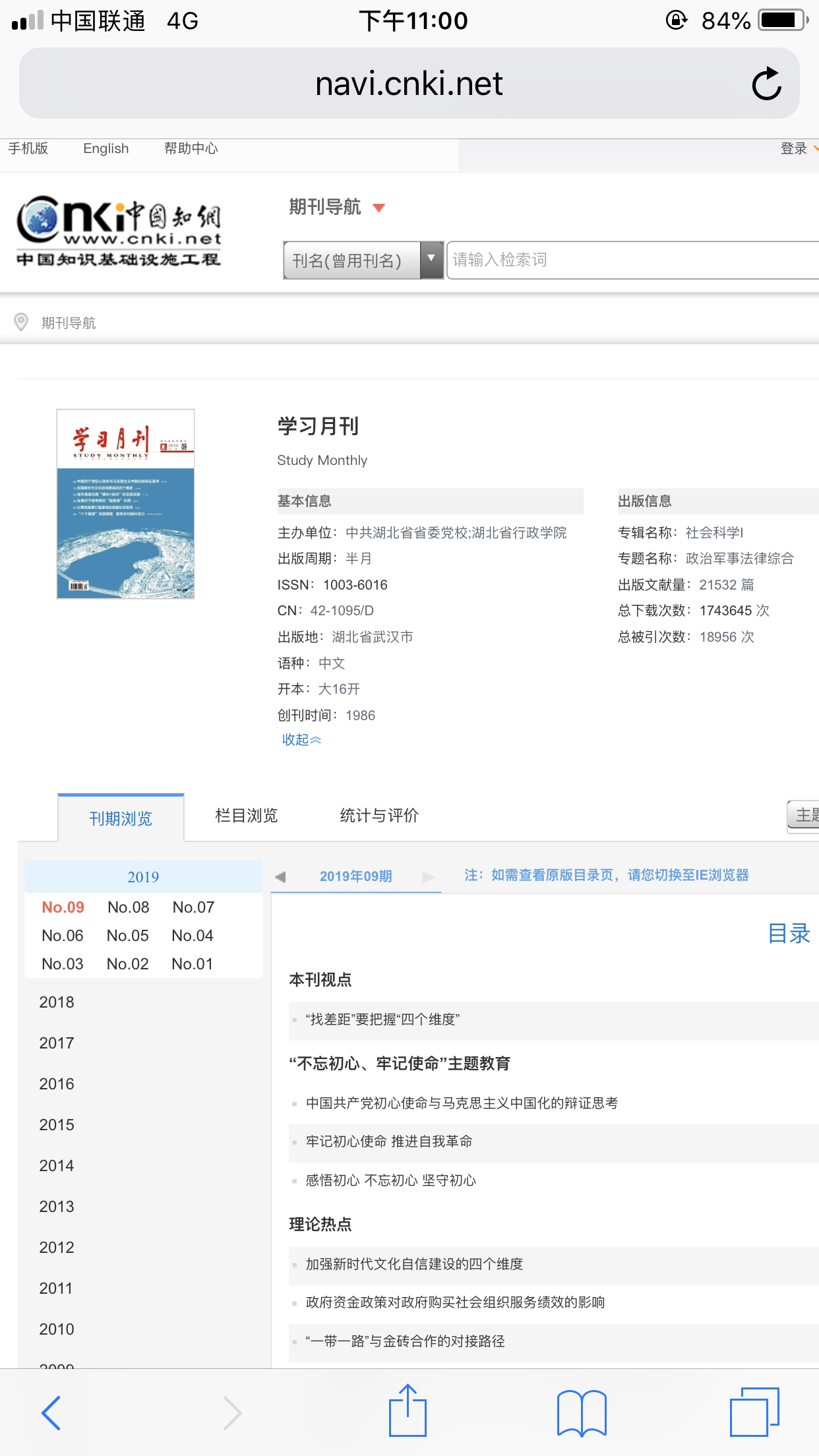Click the ISSN value 1003-6016

point(355,585)
